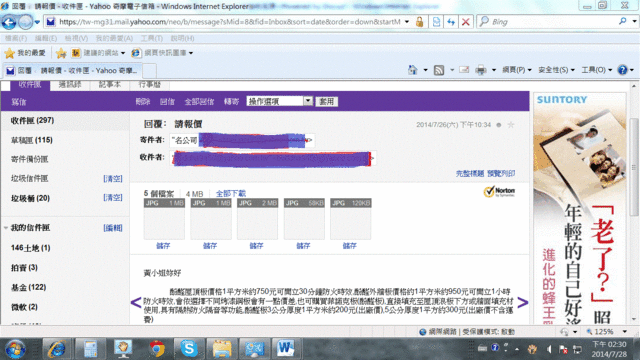Click 刪除 delete in purple toolbar
The image size is (640, 360).
pos(143,102)
